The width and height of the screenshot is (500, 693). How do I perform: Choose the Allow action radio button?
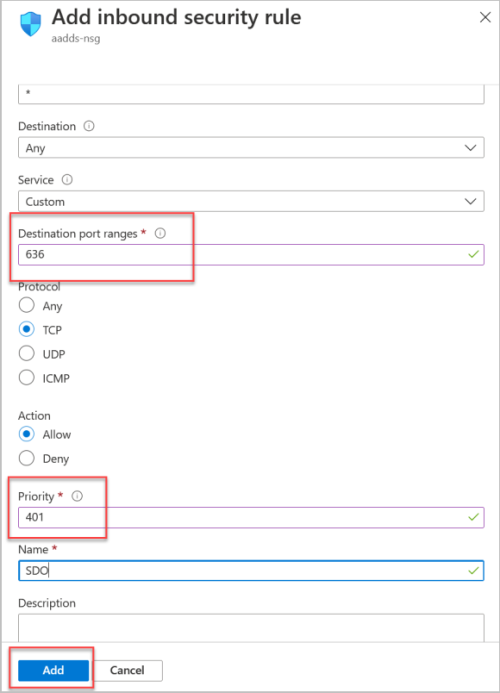click(x=27, y=434)
